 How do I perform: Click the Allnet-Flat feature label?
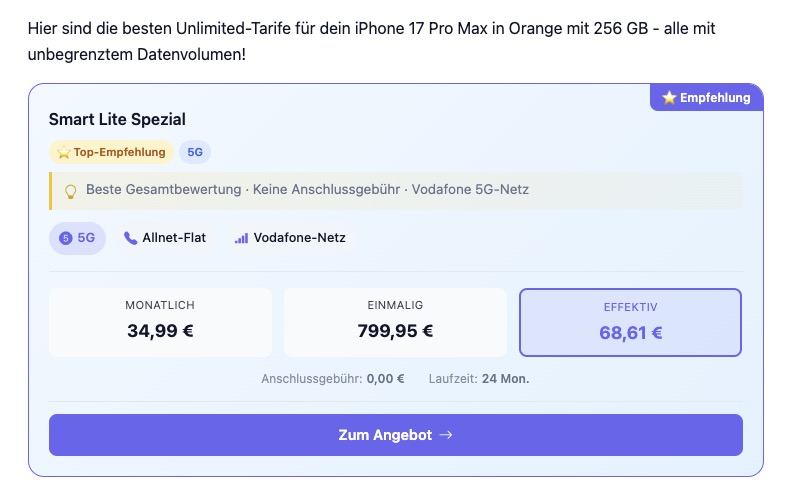[174, 238]
